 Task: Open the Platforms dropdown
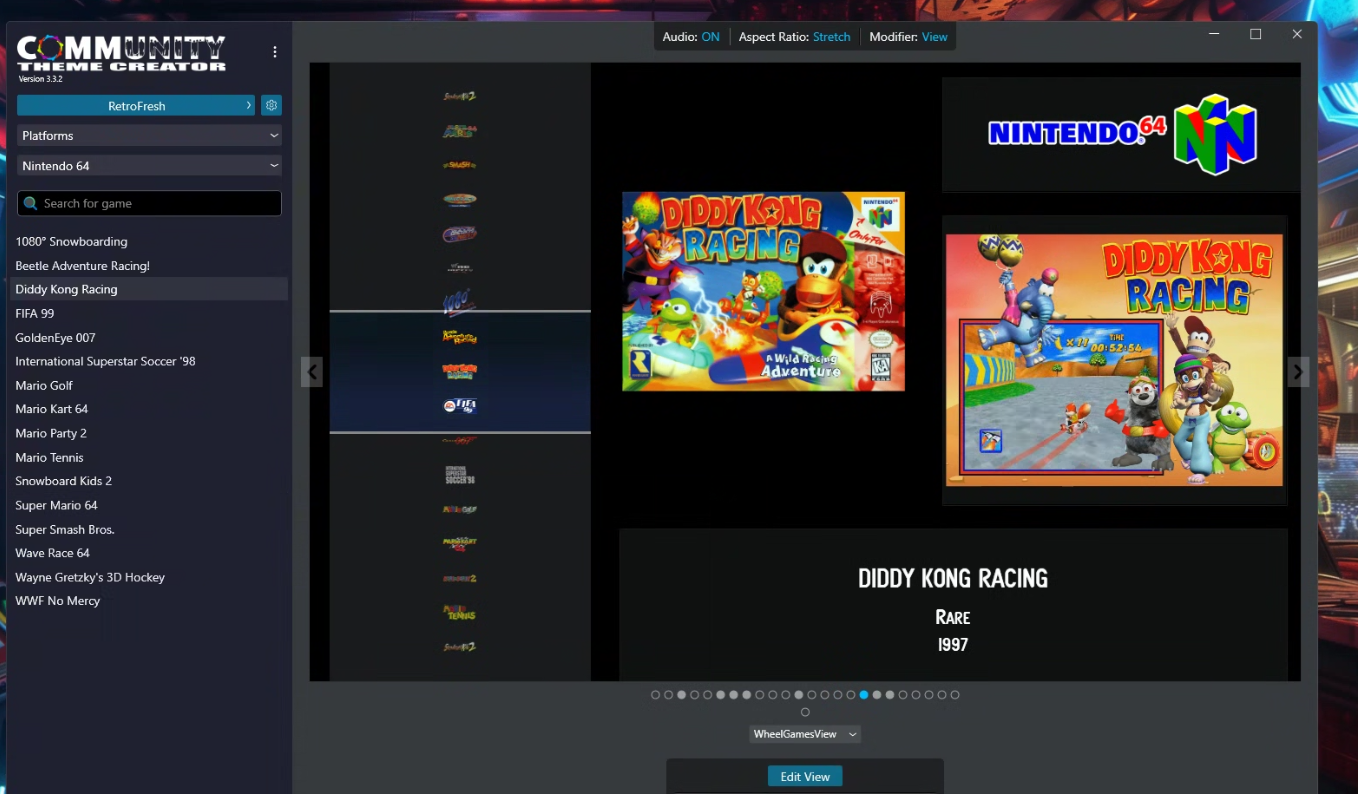point(149,135)
